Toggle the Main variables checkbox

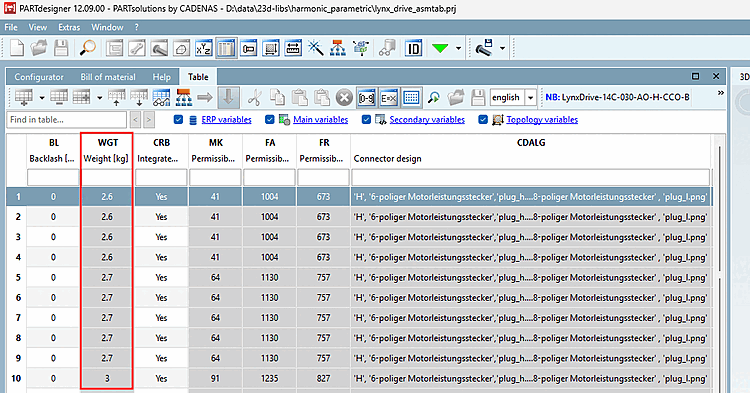(270, 120)
